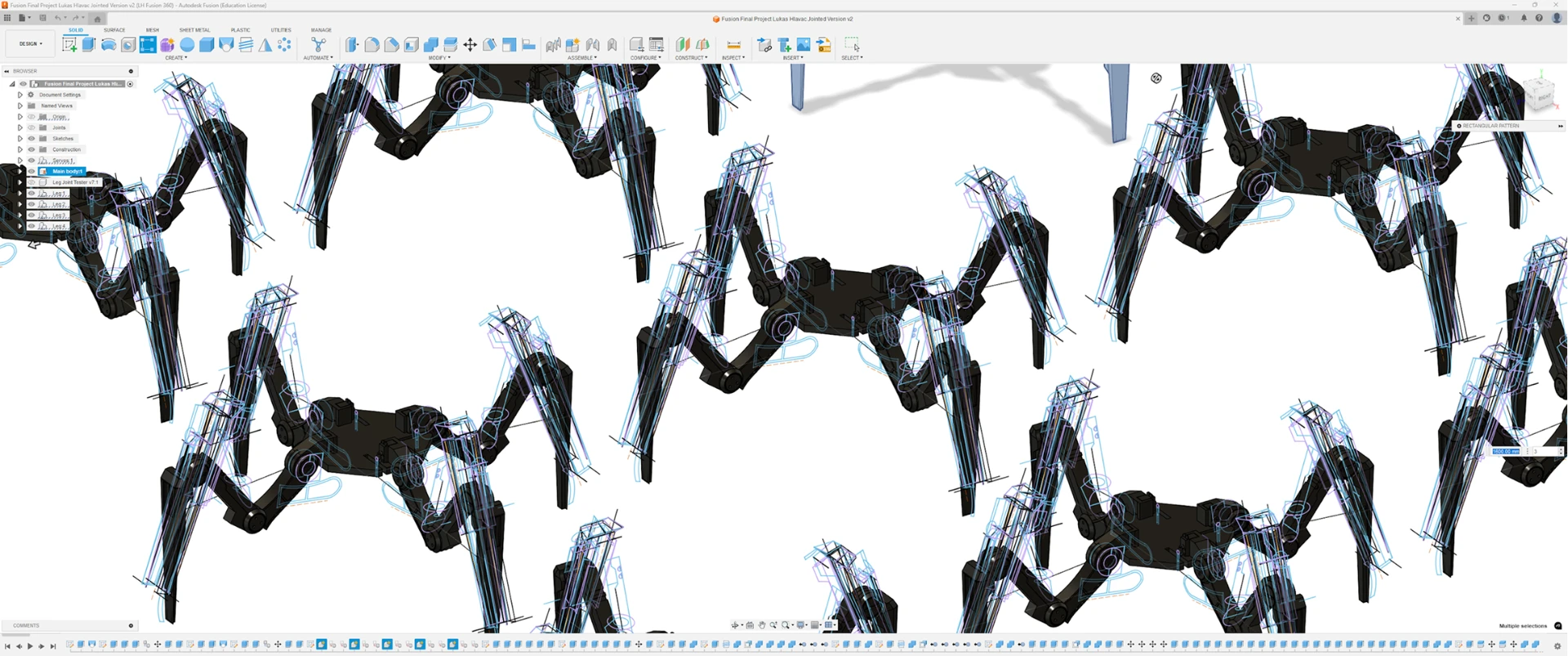Select the Move/Copy tool

(x=470, y=45)
